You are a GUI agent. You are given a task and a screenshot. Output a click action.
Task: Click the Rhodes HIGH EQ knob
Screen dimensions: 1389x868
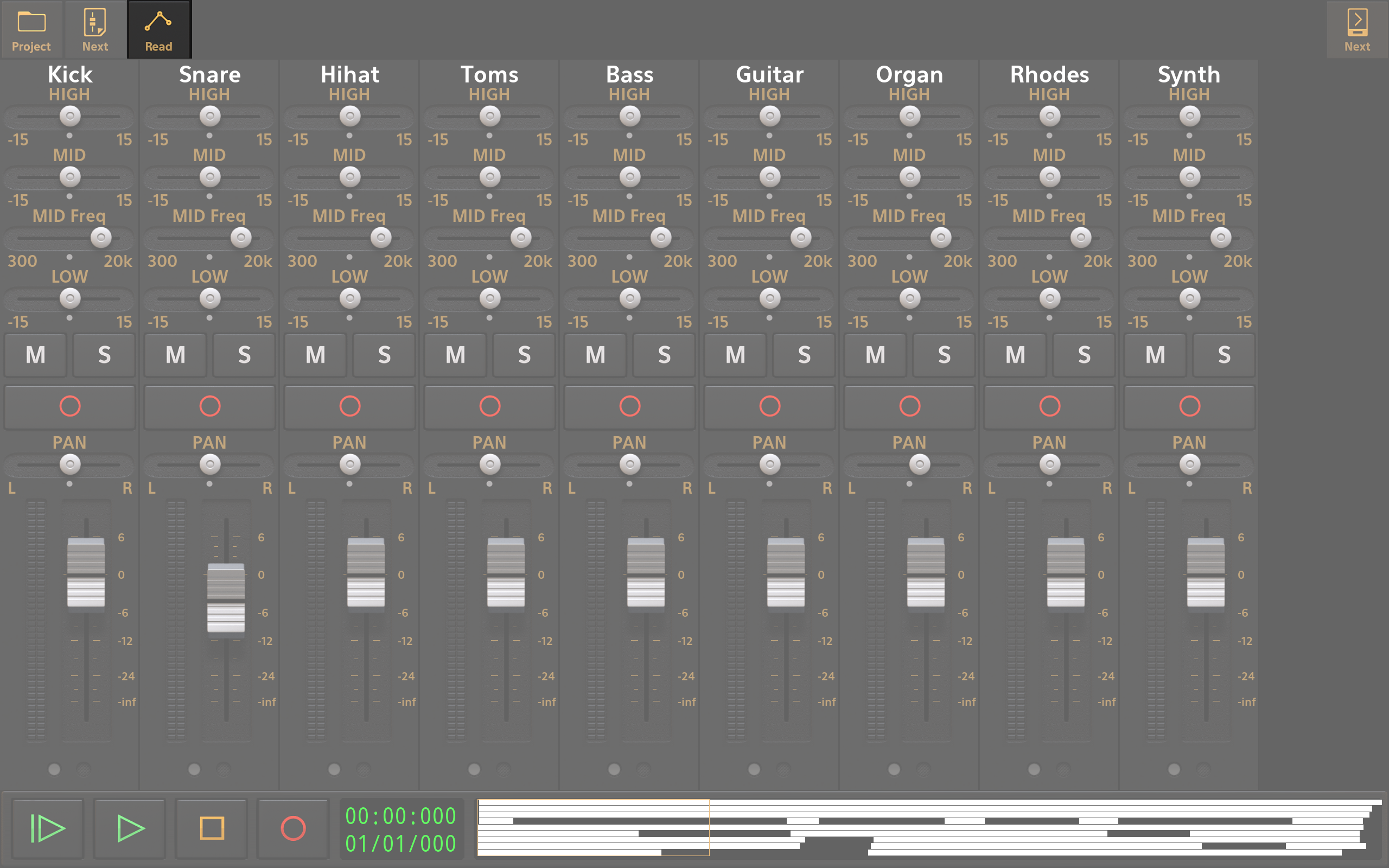[1050, 117]
